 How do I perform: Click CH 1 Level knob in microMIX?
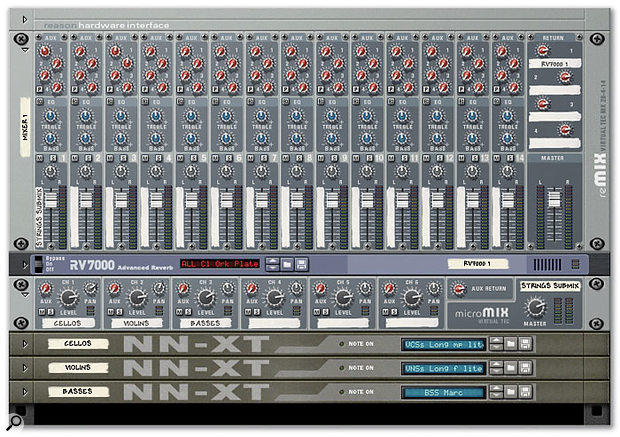(x=68, y=298)
